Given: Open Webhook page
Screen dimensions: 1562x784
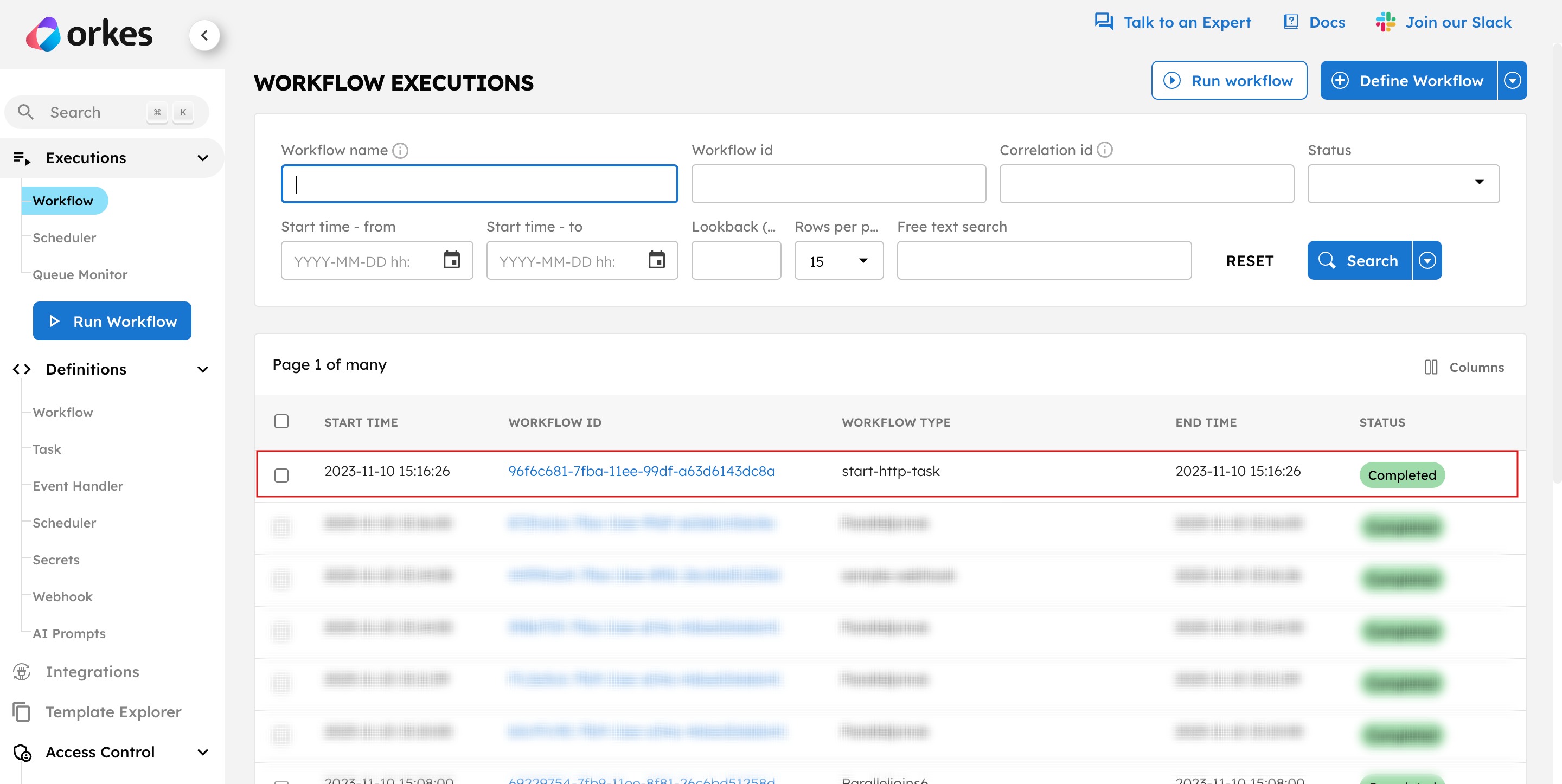Looking at the screenshot, I should [62, 596].
